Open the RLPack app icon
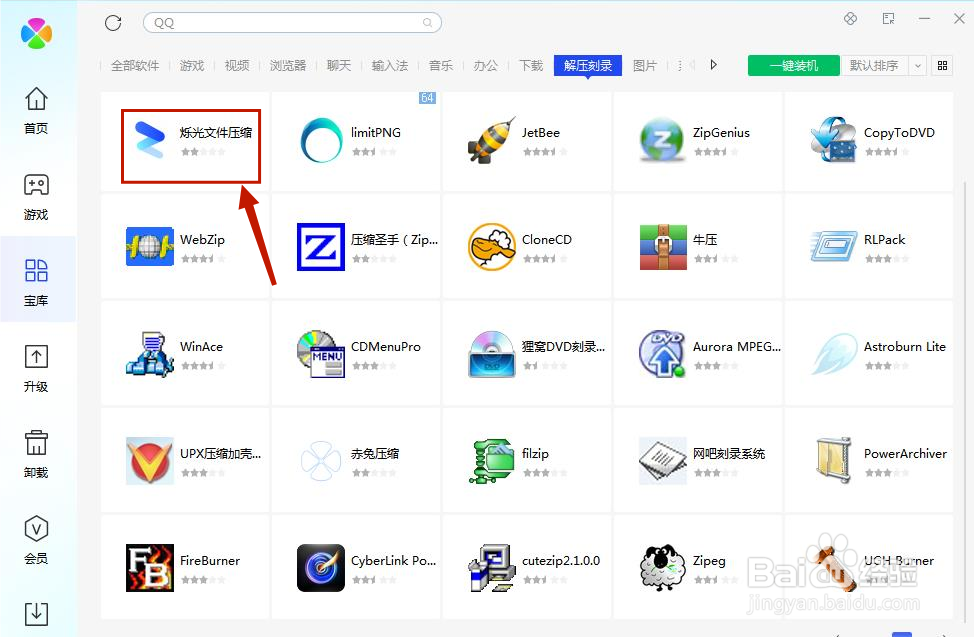Viewport: 974px width, 637px height. (x=834, y=247)
